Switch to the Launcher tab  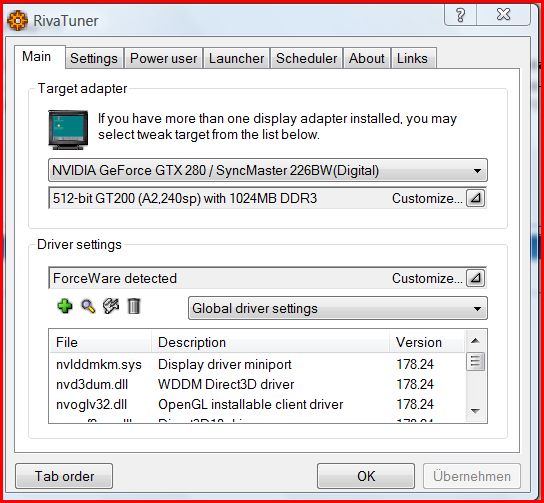(x=237, y=58)
